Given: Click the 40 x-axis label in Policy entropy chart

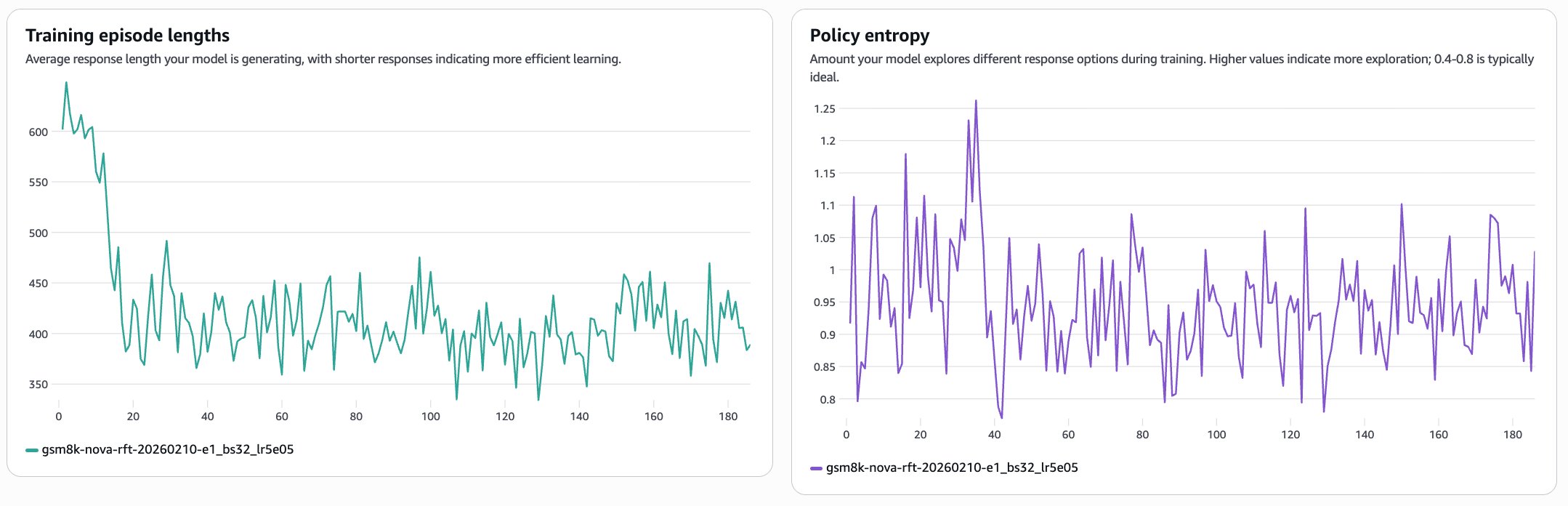Looking at the screenshot, I should point(994,435).
